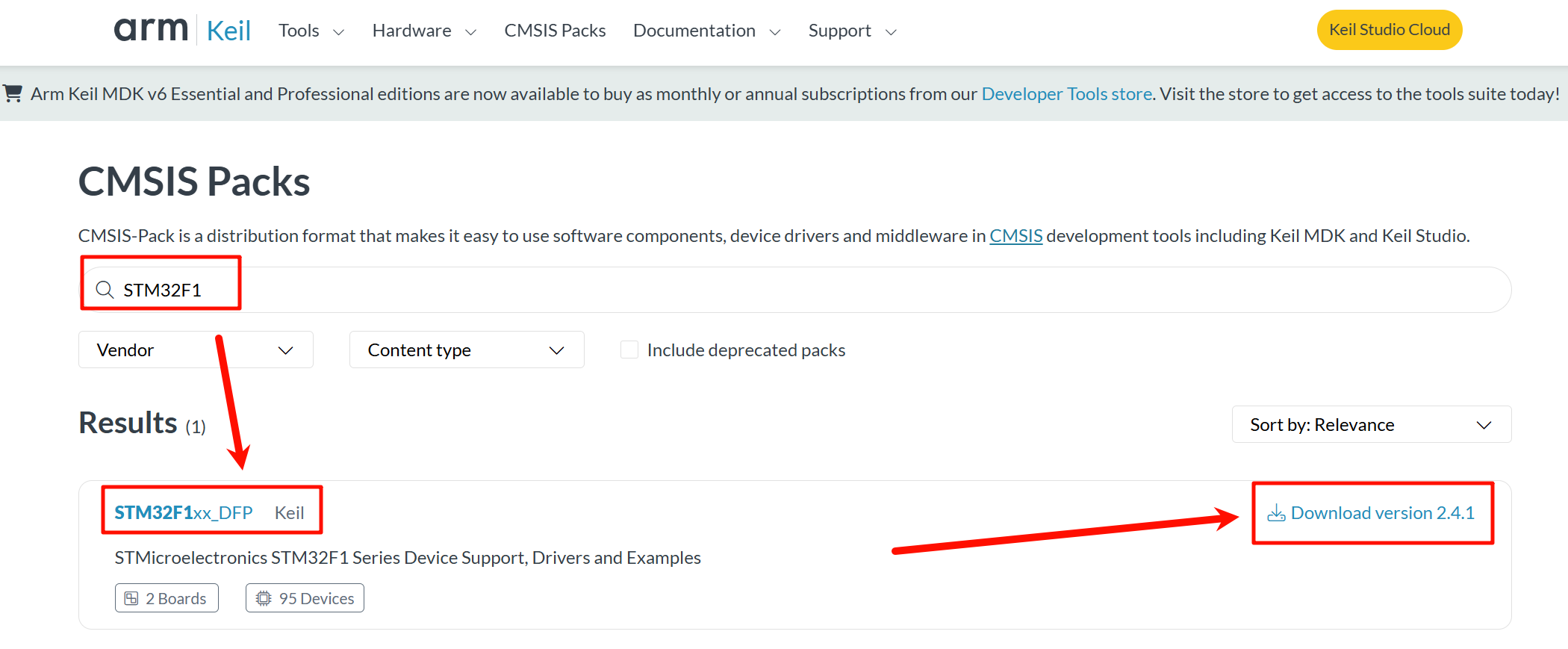This screenshot has height=649, width=1568.
Task: Open Keil Studio Cloud
Action: (1390, 30)
